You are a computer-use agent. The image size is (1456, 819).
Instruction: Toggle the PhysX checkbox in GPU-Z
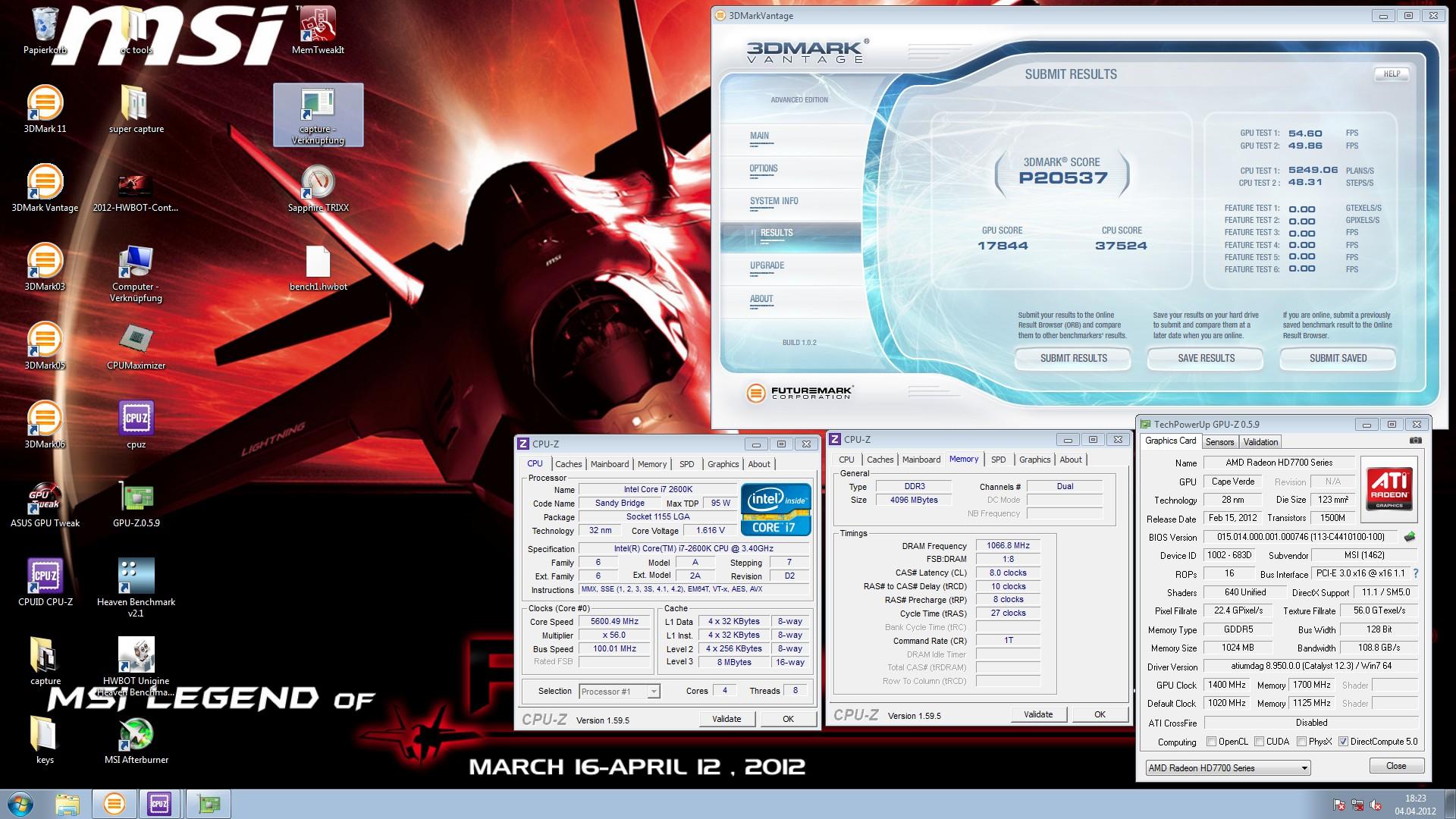tap(1301, 742)
